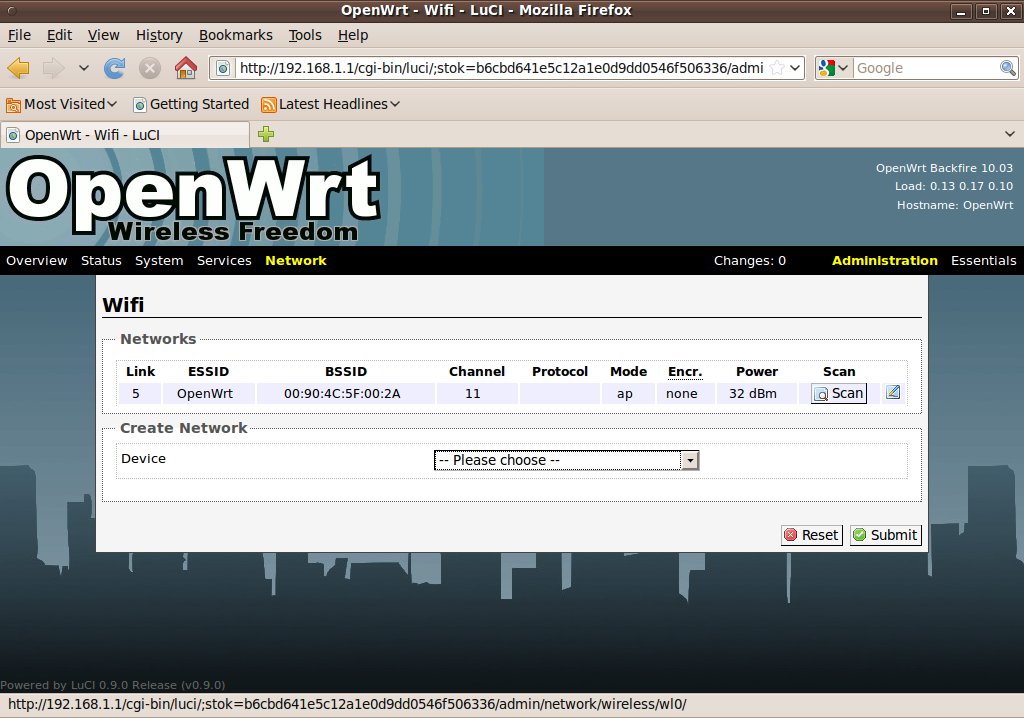Click the stop loading icon

150,68
